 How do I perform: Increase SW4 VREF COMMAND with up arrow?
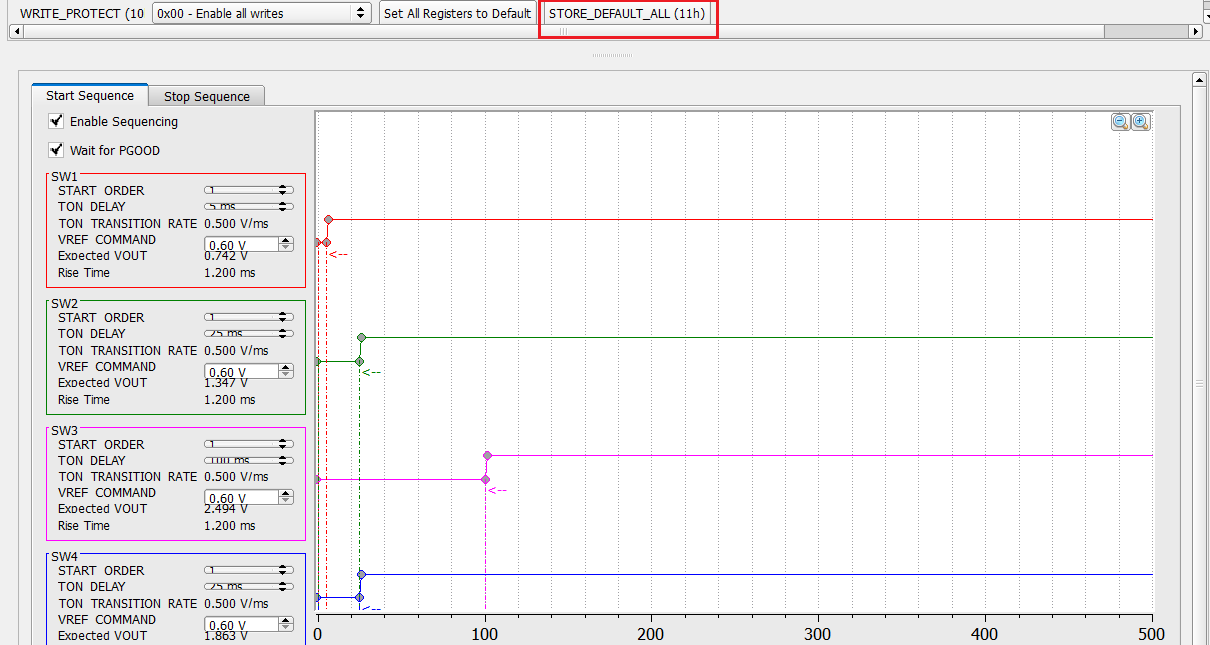286,620
